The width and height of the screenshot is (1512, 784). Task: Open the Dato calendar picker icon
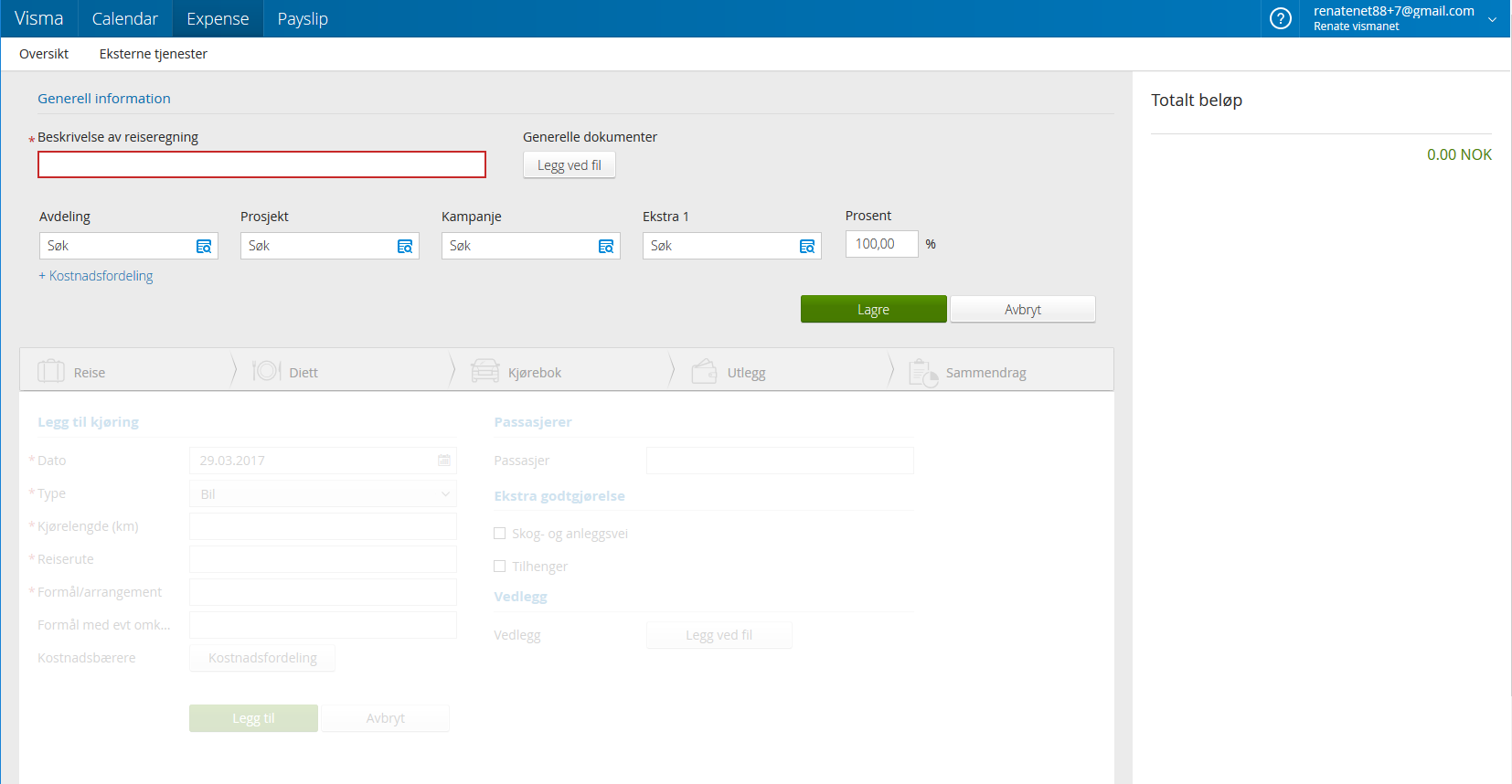click(x=444, y=461)
